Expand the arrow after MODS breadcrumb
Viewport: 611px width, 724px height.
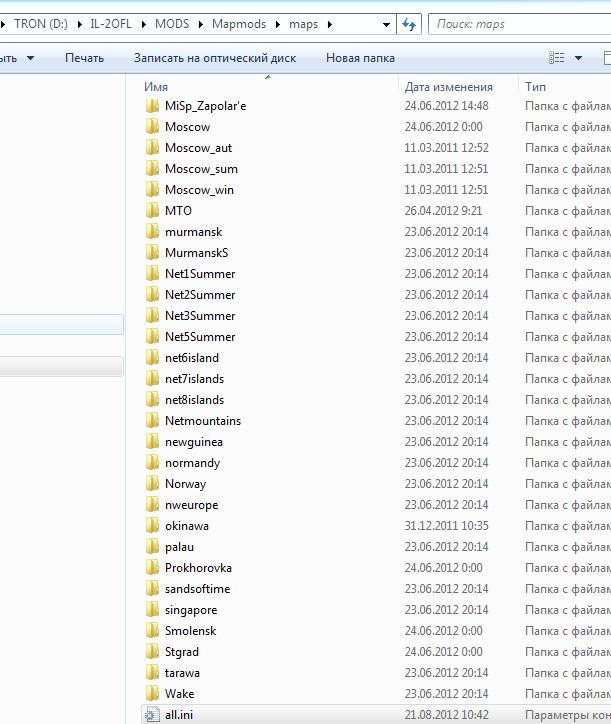point(200,24)
